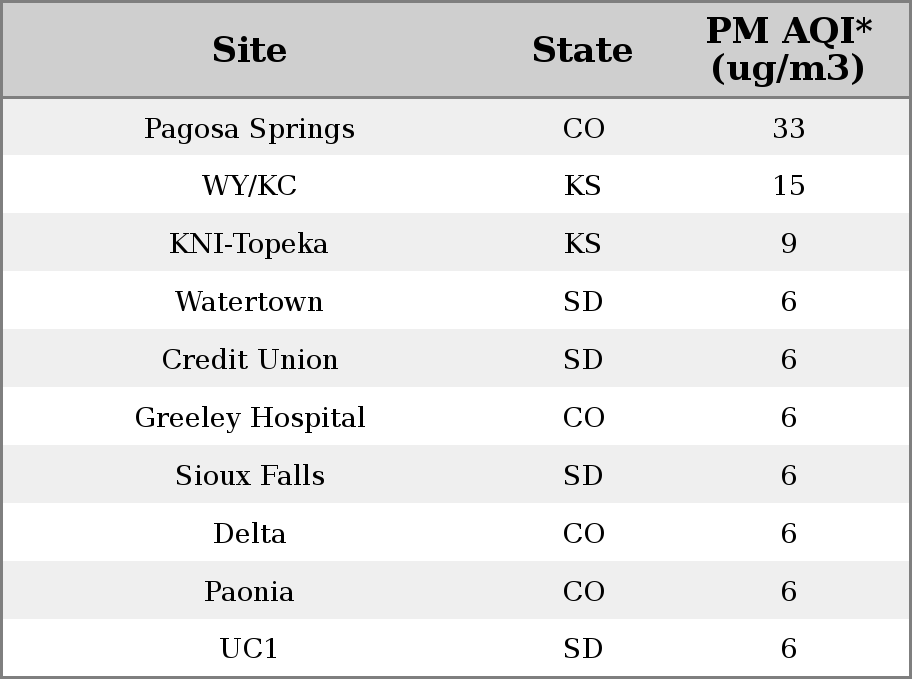Select the Delta site cell
This screenshot has height=679, width=912.
tap(250, 533)
